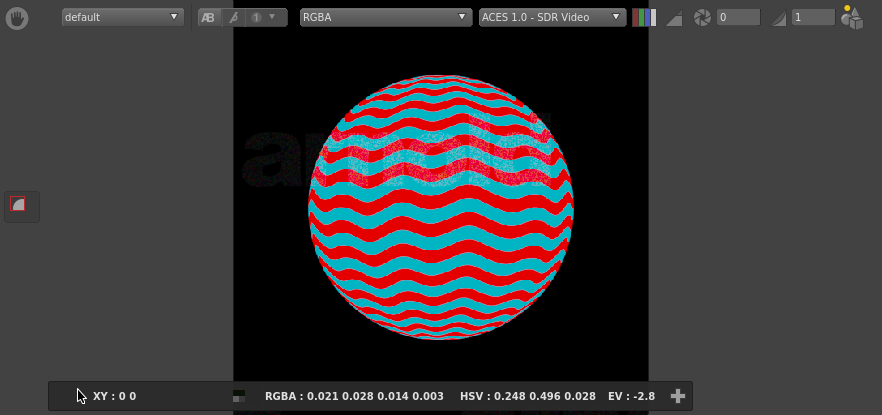Click the dark wedge icon beside color channels
This screenshot has height=415, width=882.
(674, 18)
